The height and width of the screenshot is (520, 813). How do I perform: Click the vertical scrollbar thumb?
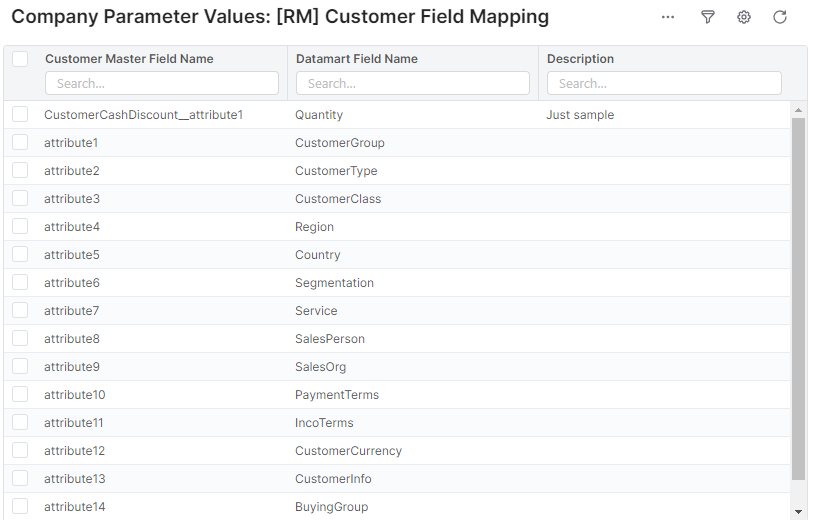(798, 300)
